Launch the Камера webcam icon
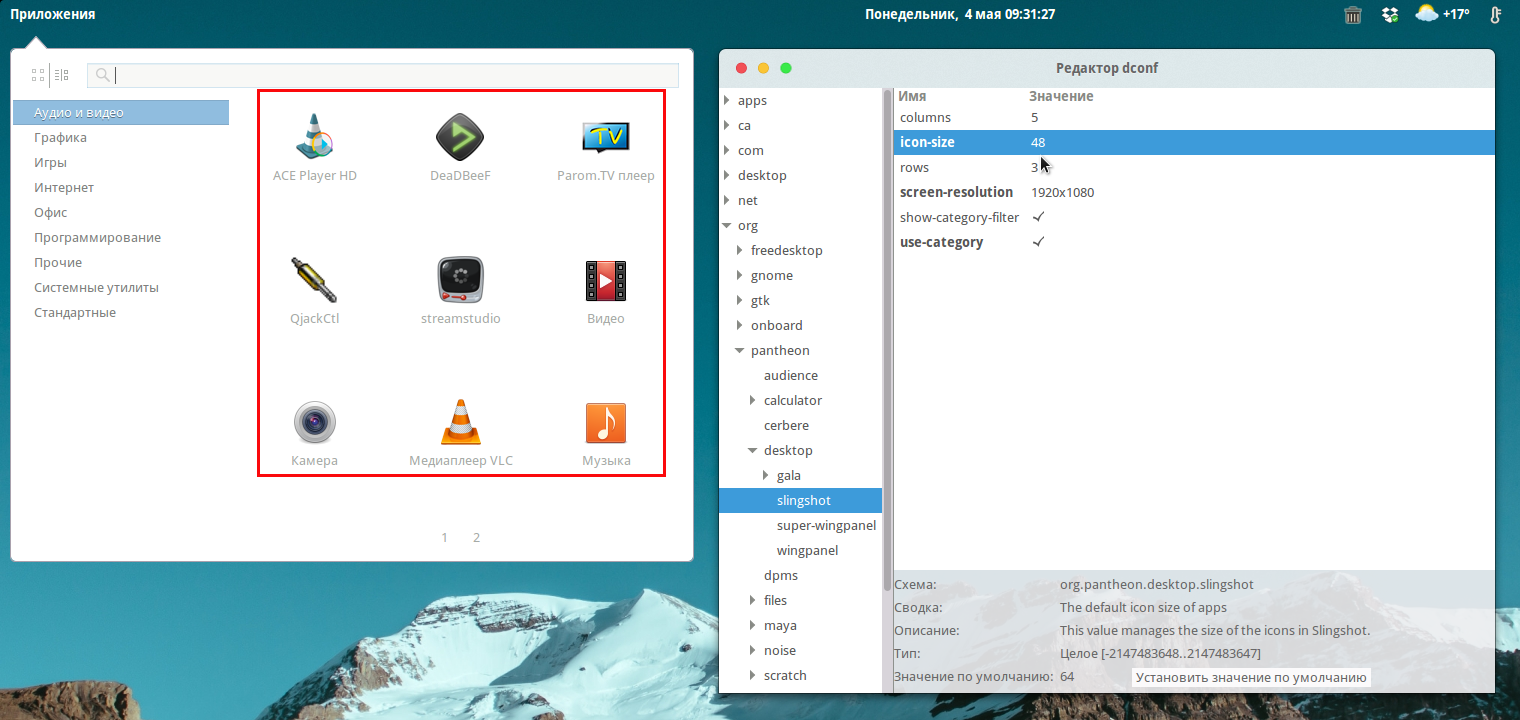 click(x=315, y=422)
